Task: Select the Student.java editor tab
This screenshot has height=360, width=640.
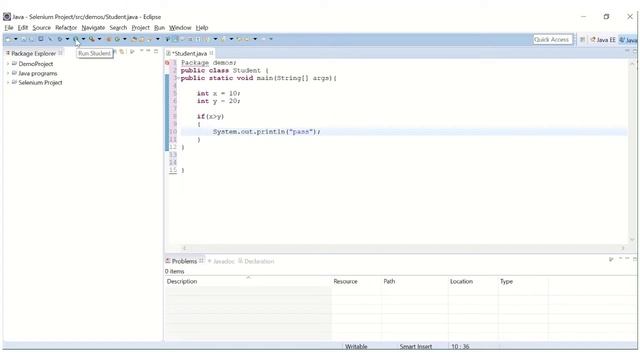Action: pyautogui.click(x=190, y=53)
